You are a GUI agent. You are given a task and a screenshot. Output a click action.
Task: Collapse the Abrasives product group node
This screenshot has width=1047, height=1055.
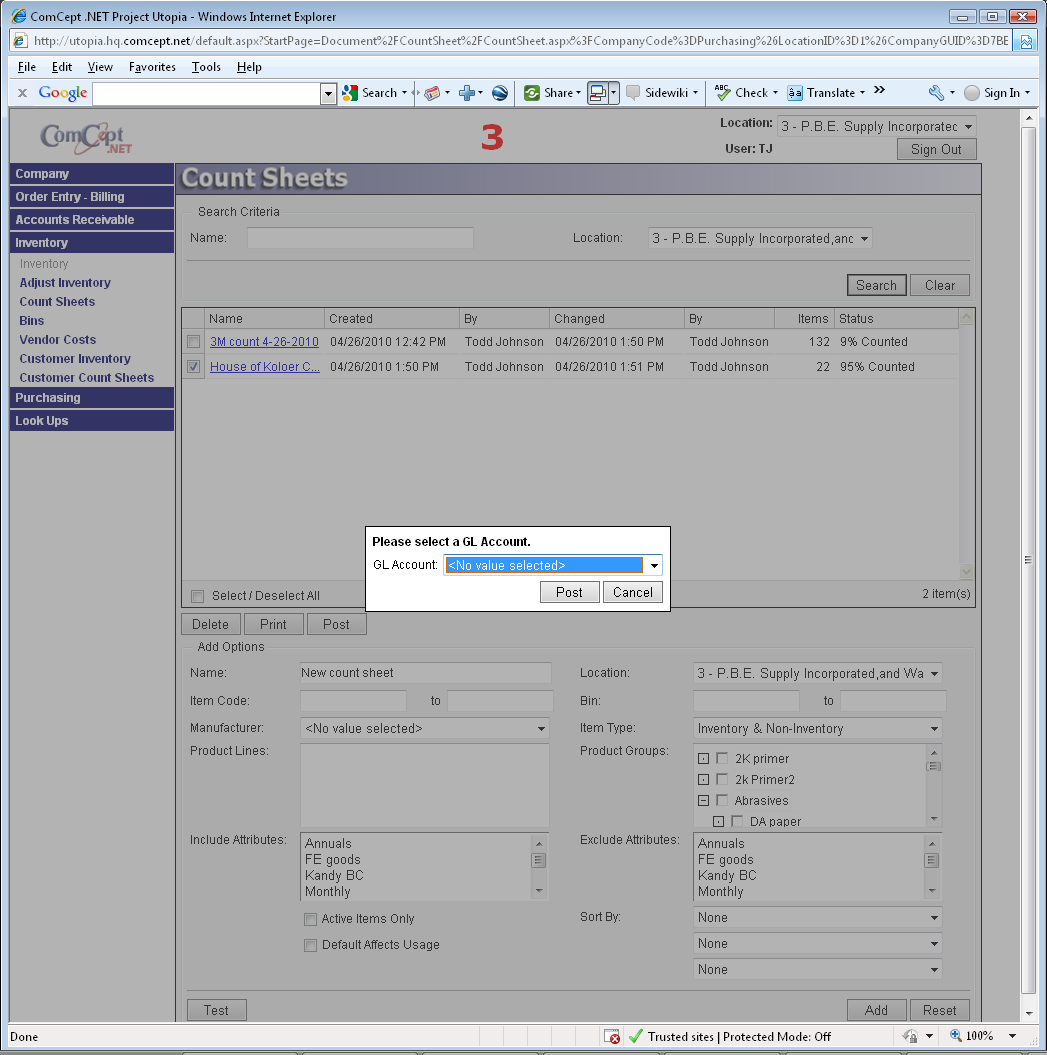703,801
